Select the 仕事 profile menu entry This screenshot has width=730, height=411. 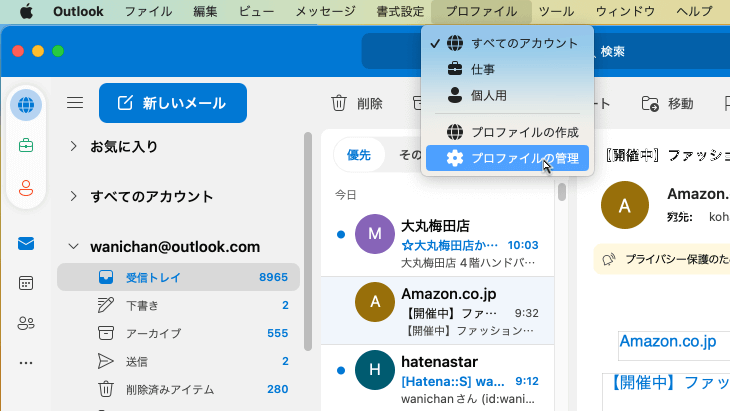click(507, 69)
